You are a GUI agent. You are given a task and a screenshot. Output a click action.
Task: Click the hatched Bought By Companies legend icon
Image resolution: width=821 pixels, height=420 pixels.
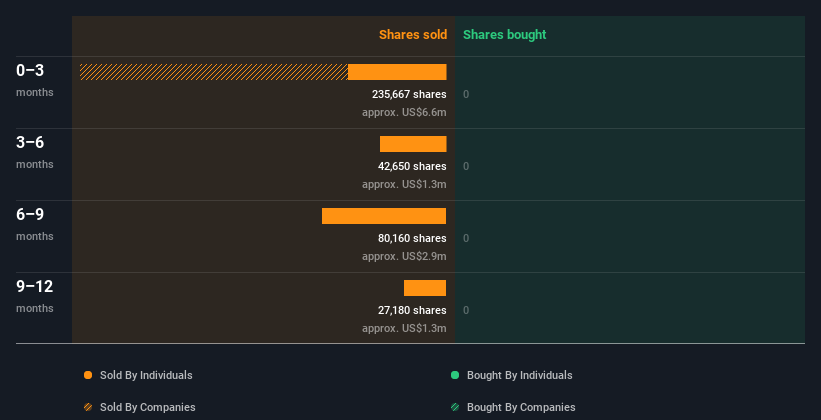click(x=455, y=407)
